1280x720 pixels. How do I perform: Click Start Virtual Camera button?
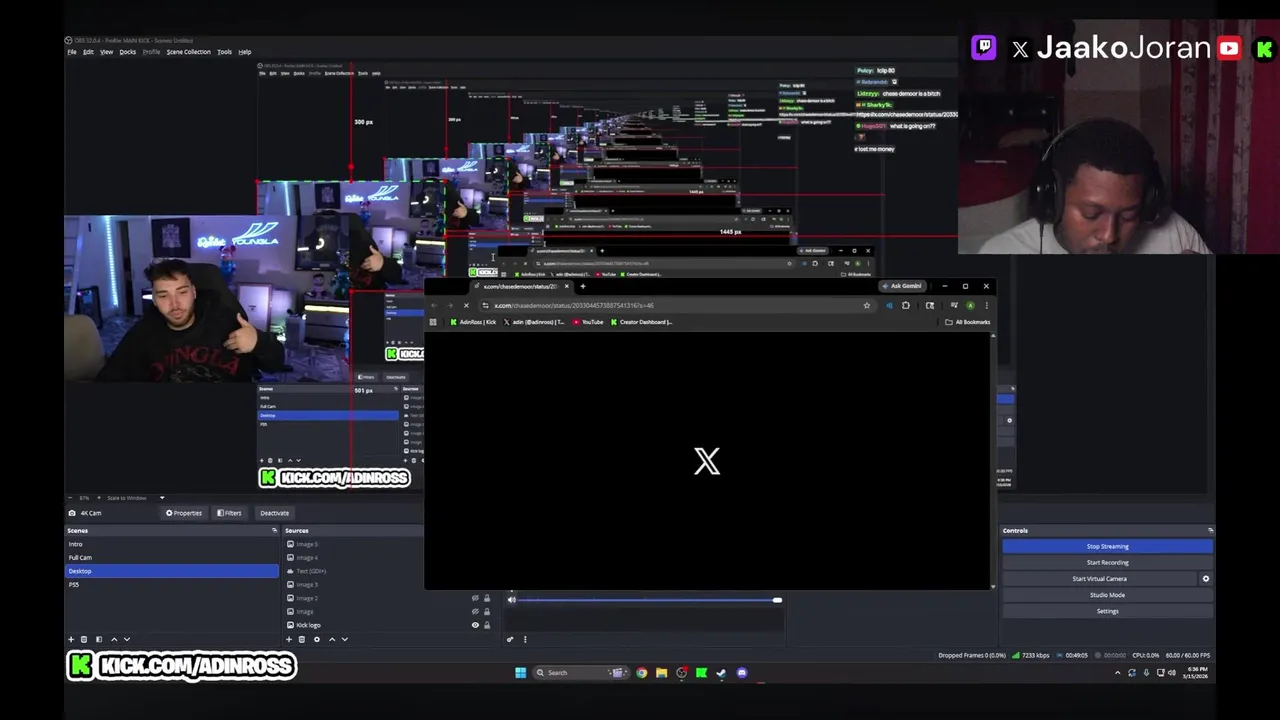1099,579
